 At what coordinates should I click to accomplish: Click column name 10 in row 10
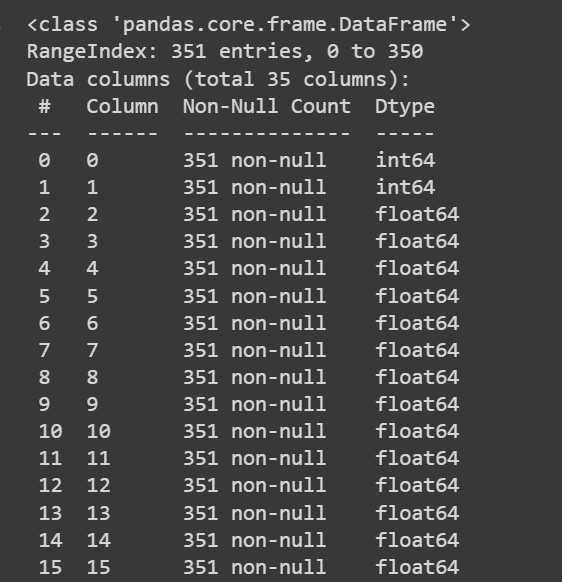pos(99,431)
